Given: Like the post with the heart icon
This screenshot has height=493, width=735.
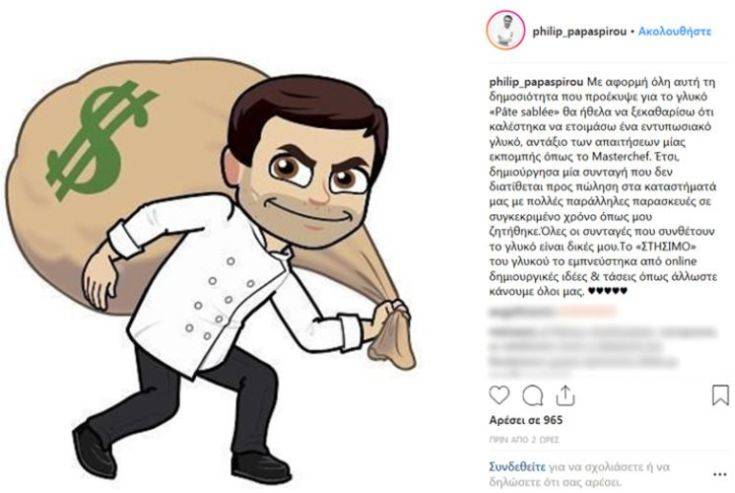Looking at the screenshot, I should click(499, 396).
